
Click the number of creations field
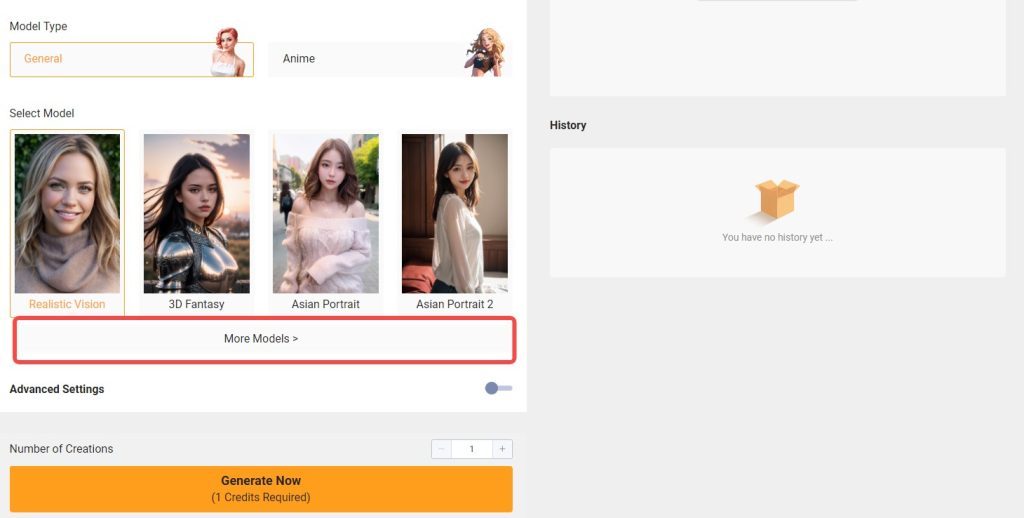472,449
